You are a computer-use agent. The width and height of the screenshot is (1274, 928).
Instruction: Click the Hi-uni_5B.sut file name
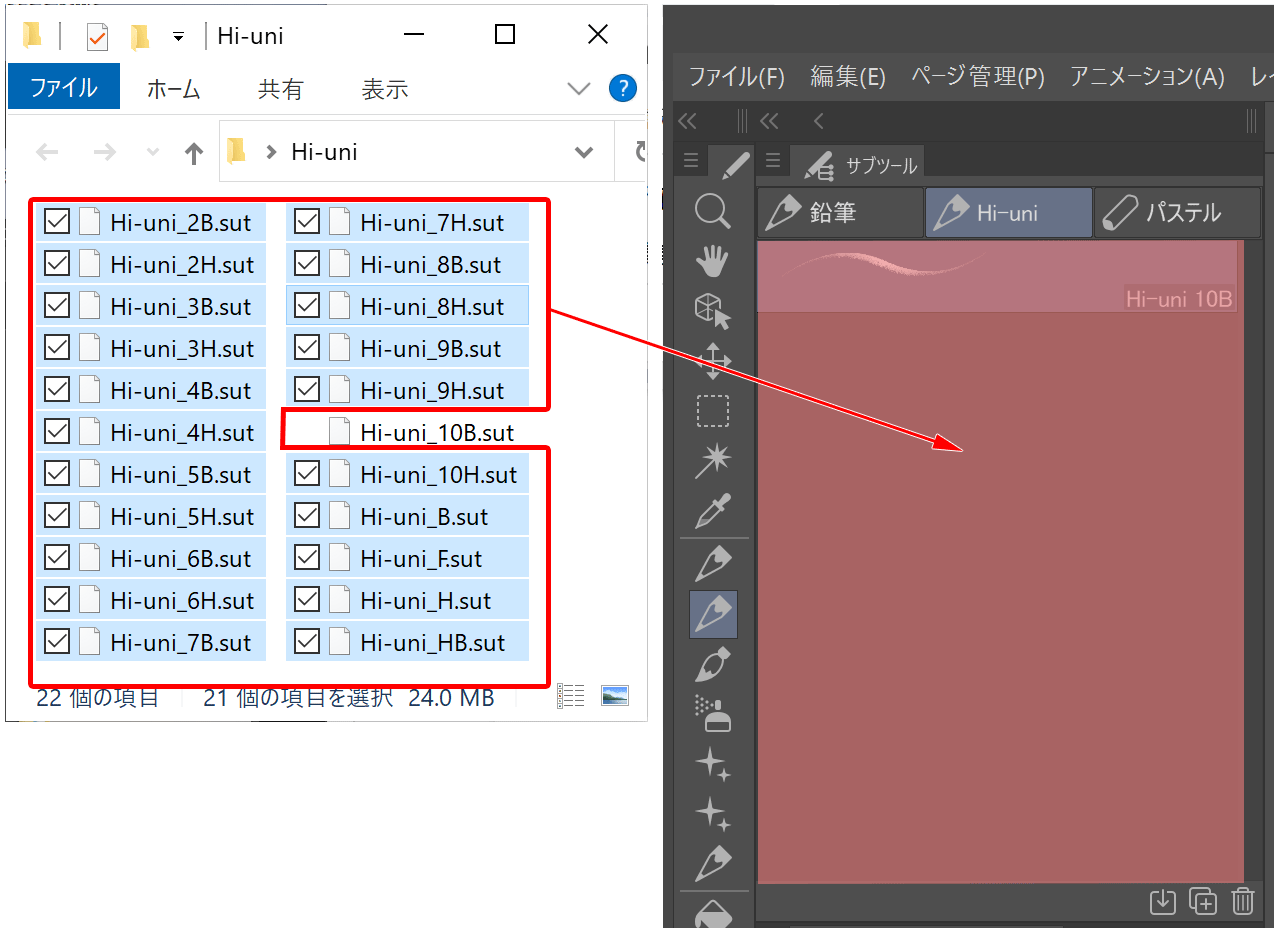coord(181,474)
